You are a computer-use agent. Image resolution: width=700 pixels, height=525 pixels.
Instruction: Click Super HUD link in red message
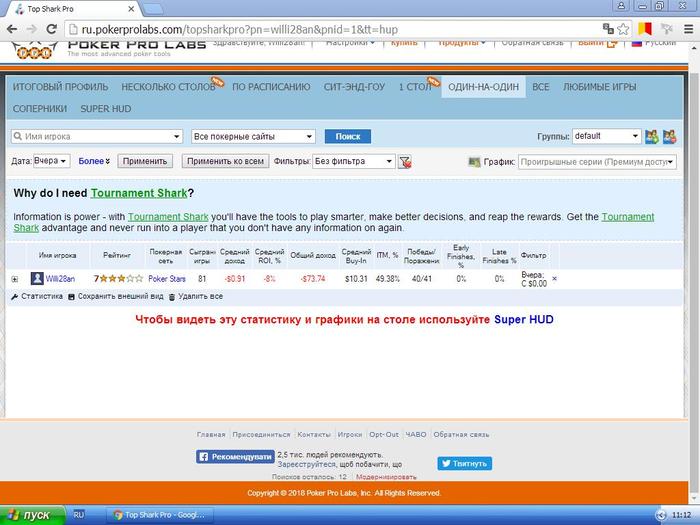pos(524,320)
